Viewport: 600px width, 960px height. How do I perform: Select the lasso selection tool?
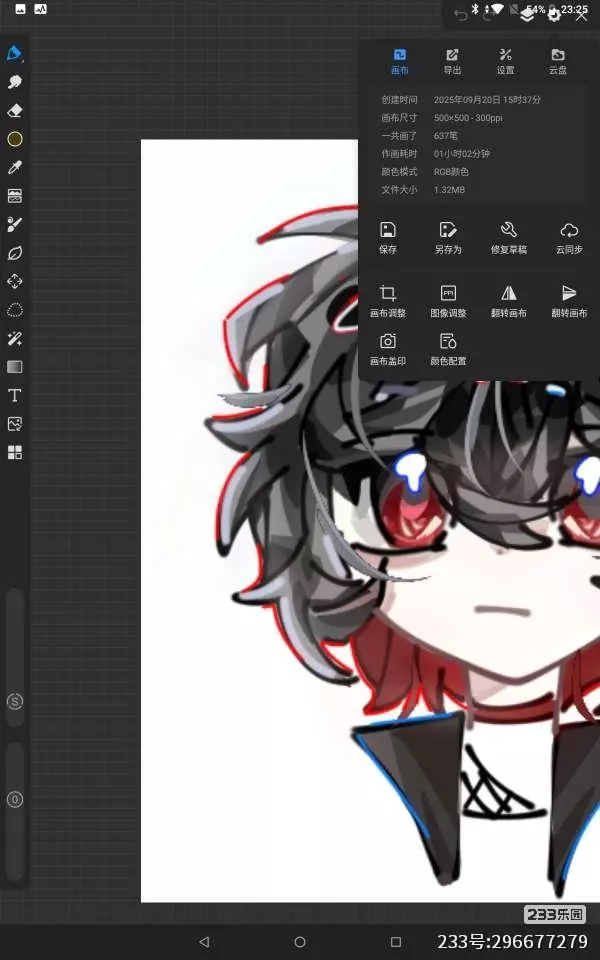click(15, 310)
